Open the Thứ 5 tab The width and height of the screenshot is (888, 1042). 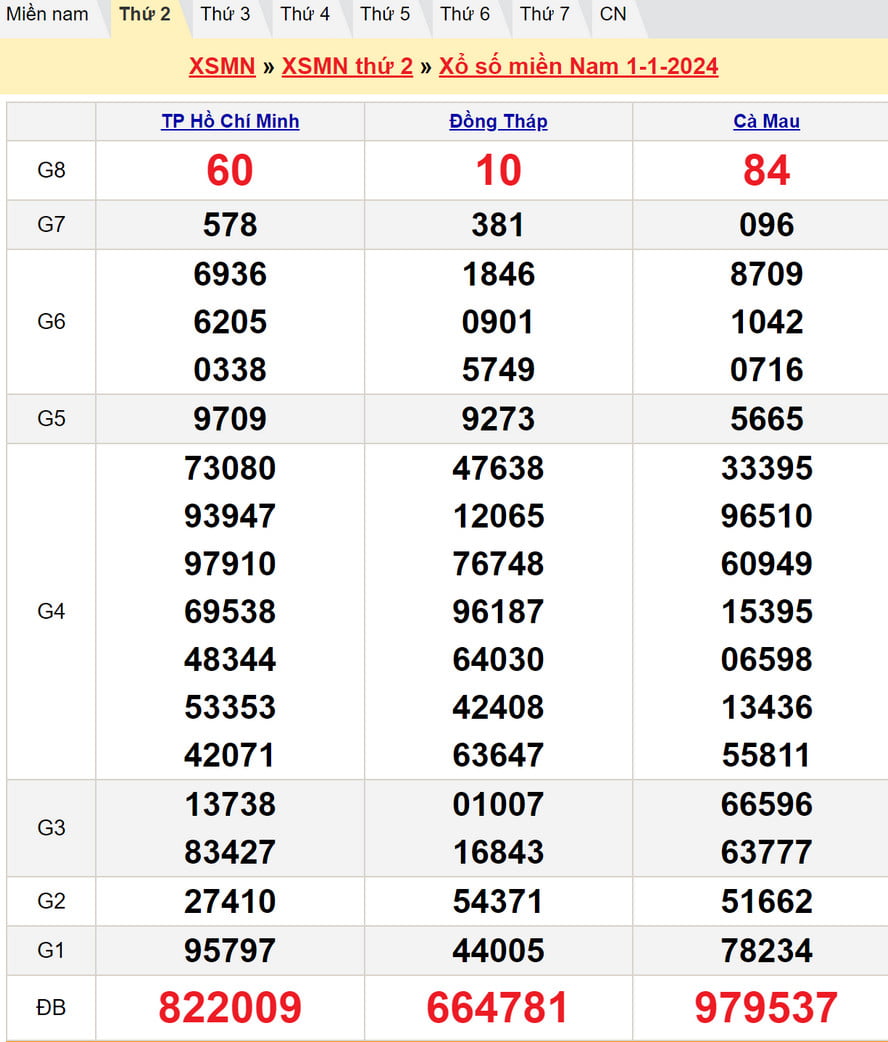pos(385,14)
